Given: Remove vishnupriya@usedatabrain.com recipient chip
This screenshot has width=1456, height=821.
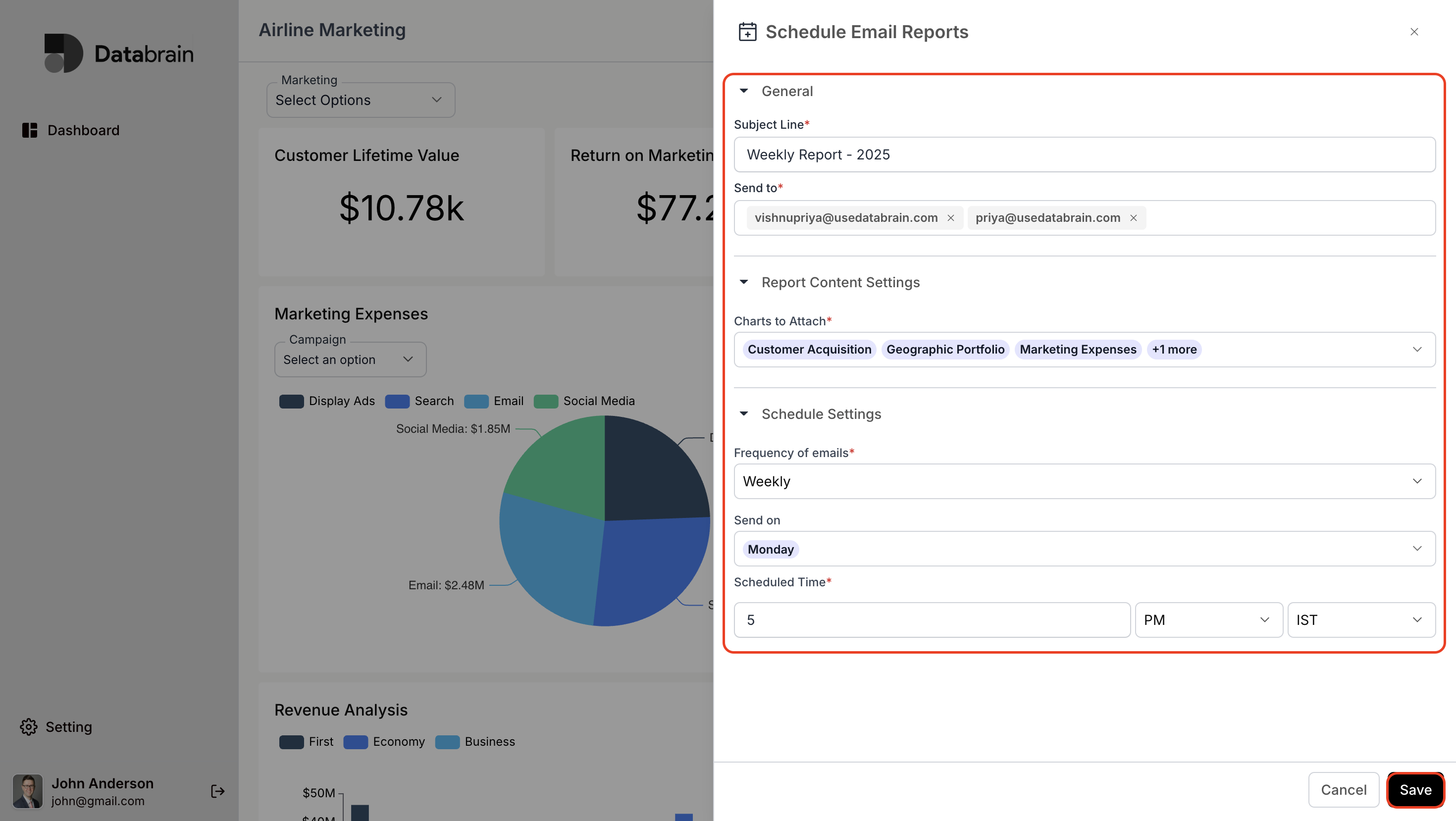Looking at the screenshot, I should 951,218.
